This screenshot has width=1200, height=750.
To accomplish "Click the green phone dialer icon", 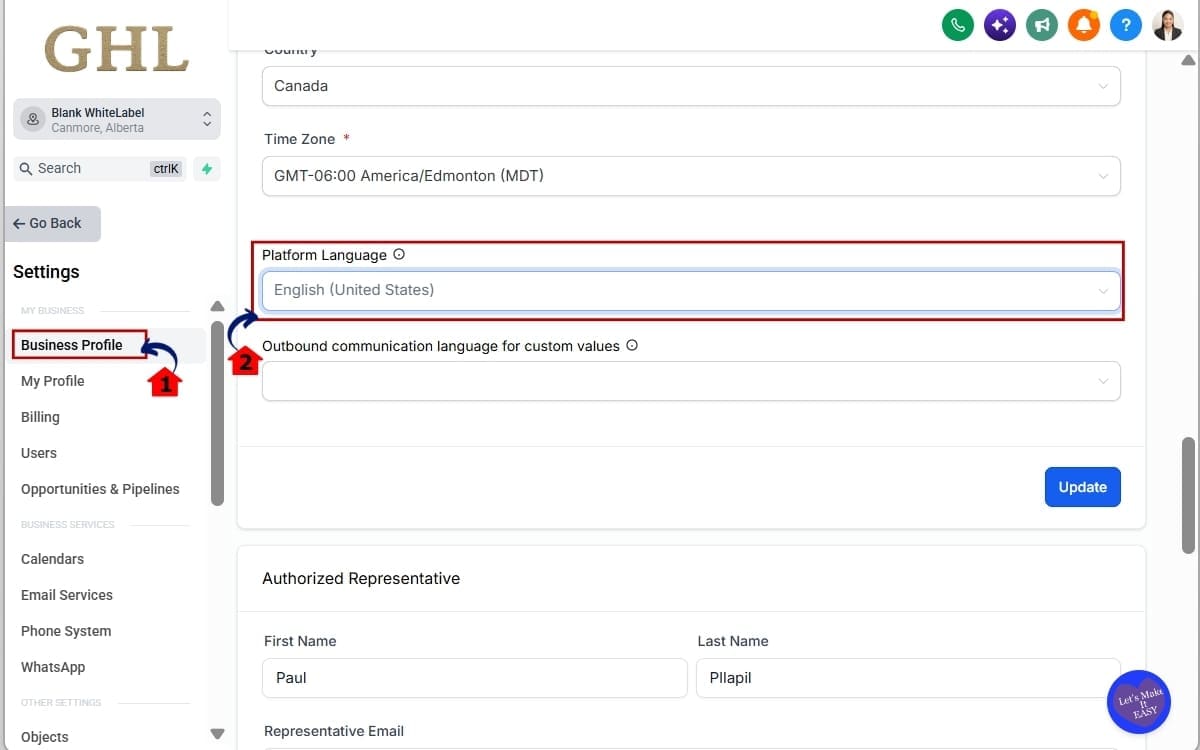I will [958, 25].
